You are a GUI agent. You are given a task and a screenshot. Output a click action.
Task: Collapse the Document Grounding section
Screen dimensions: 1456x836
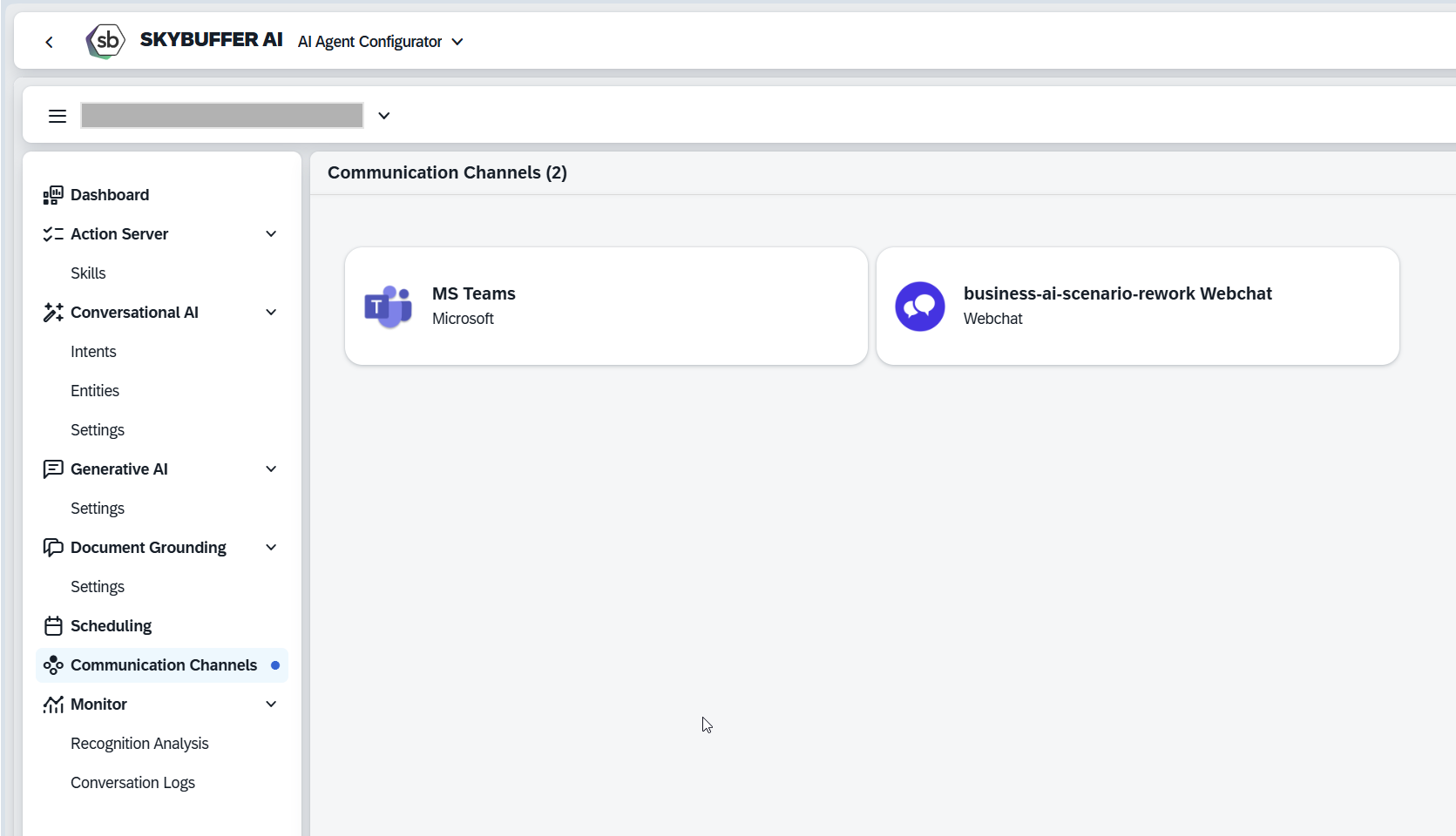(271, 548)
